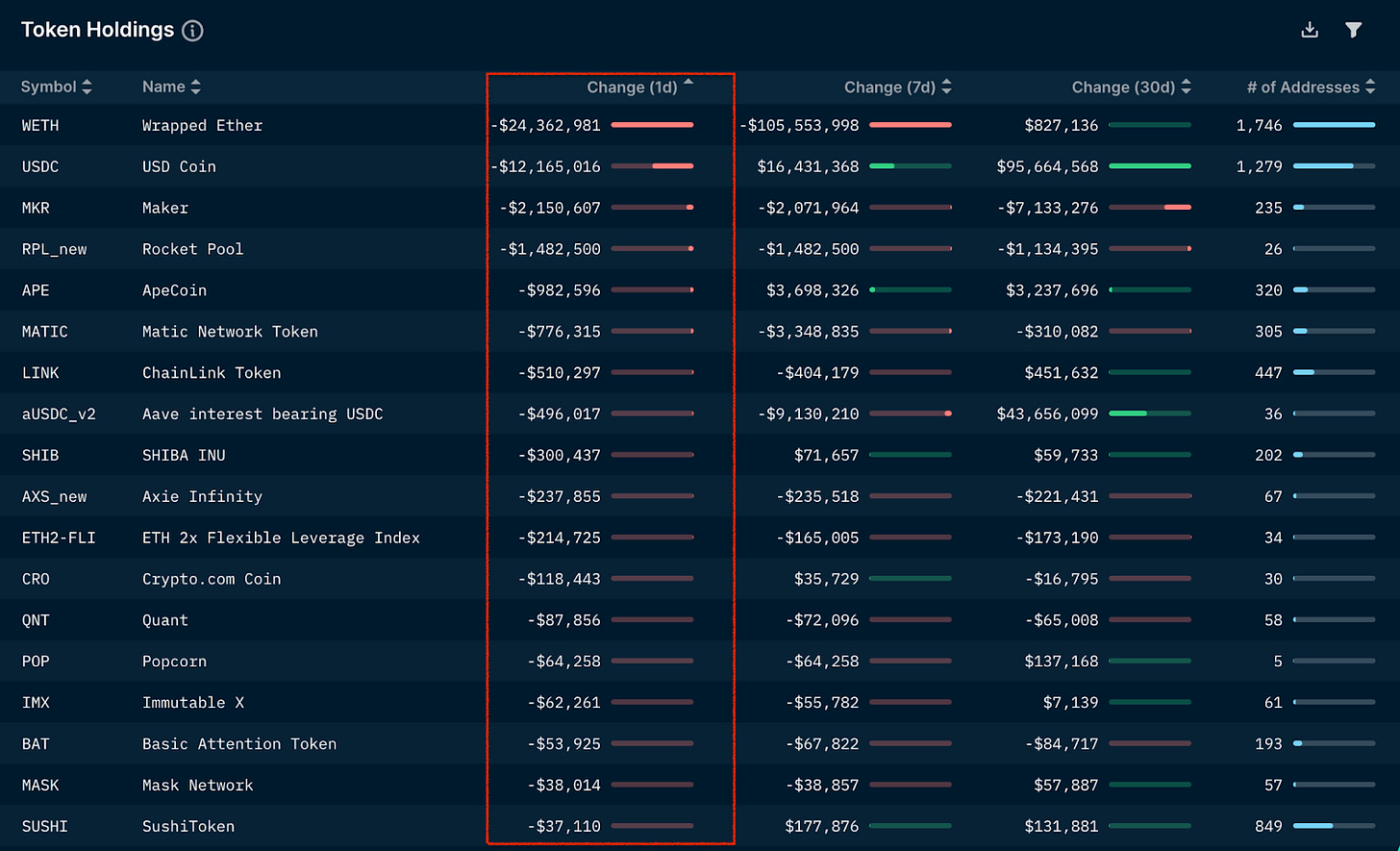This screenshot has width=1400, height=851.
Task: Sort by Change (7d) column header
Action: 898,87
